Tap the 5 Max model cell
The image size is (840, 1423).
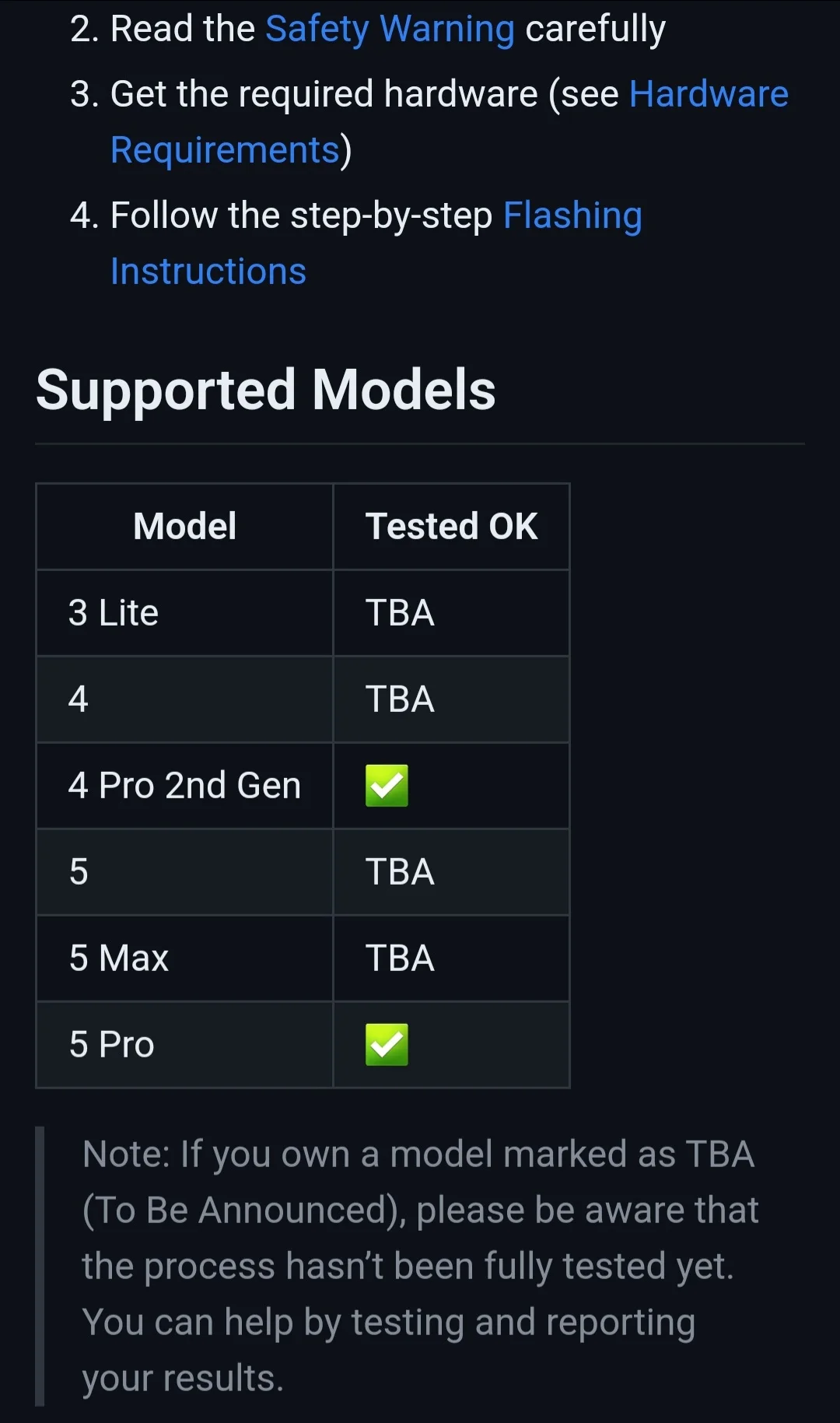pyautogui.click(x=119, y=958)
